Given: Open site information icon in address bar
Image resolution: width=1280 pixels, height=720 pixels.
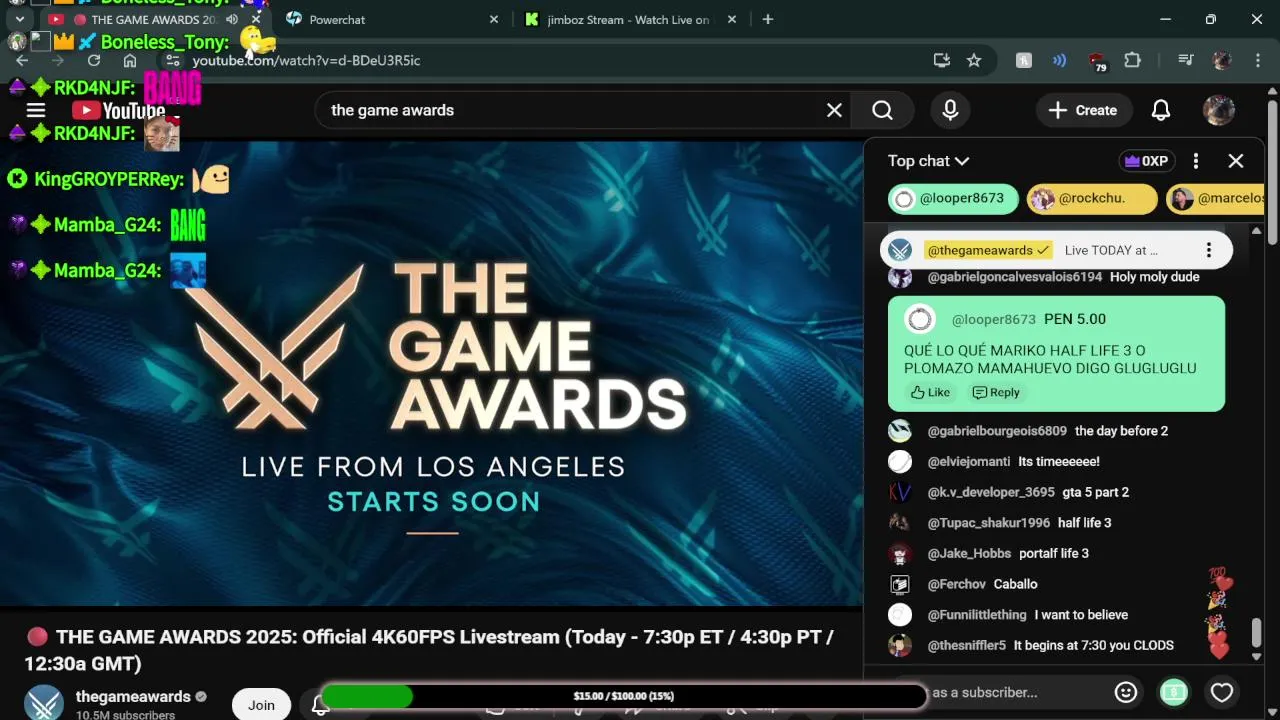Looking at the screenshot, I should pyautogui.click(x=173, y=60).
